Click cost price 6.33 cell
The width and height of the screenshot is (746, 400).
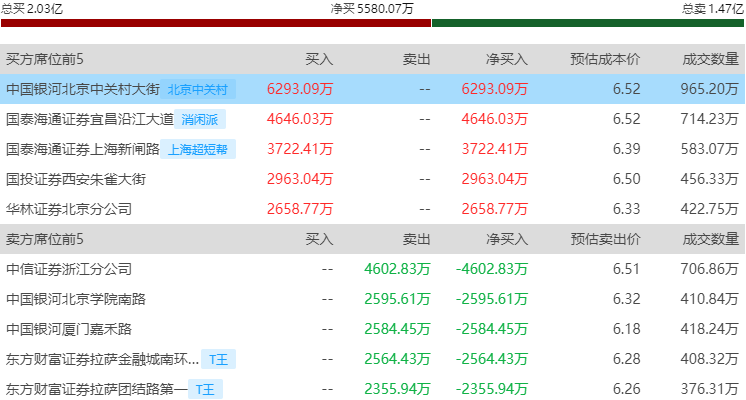point(627,209)
